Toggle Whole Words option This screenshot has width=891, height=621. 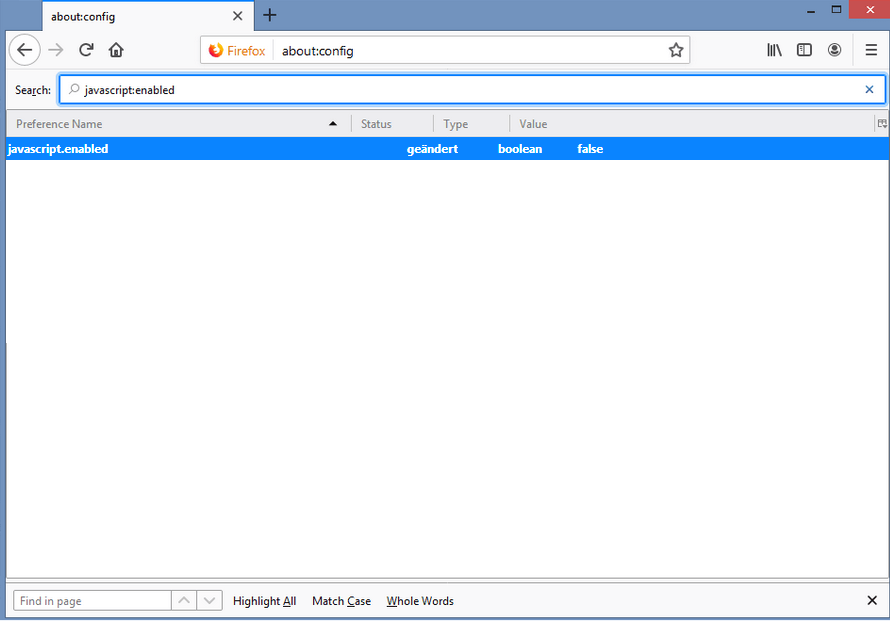coord(419,601)
